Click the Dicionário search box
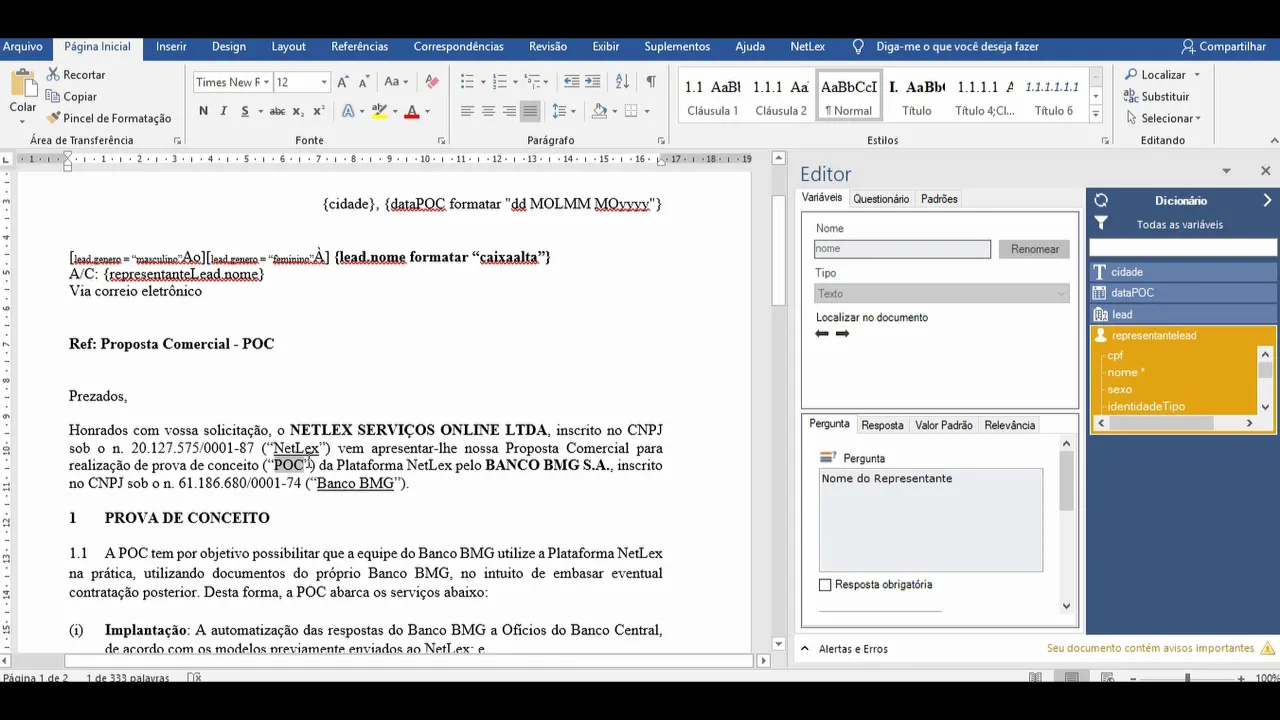 pos(1183,247)
